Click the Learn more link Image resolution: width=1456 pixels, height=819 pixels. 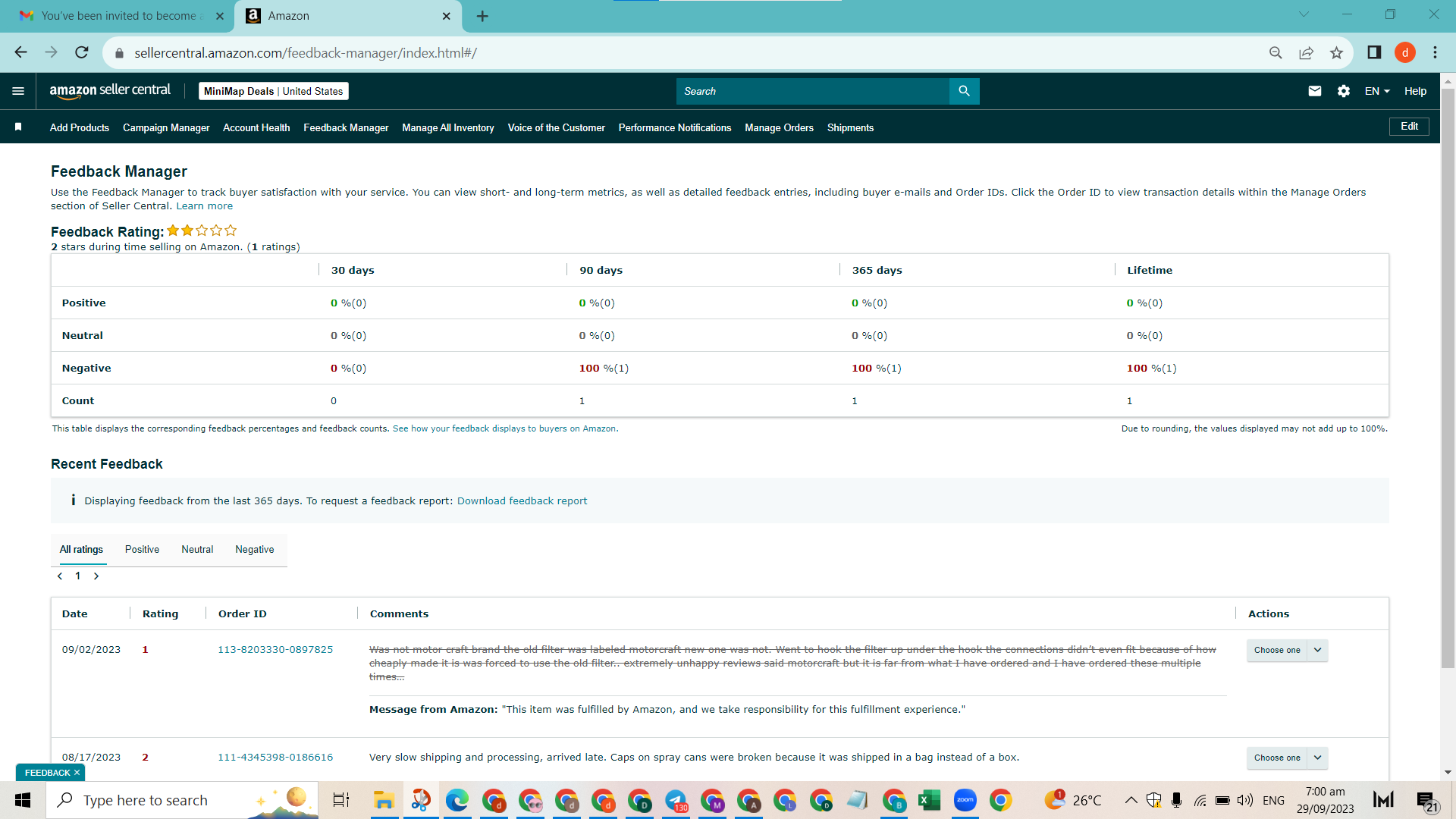[205, 206]
